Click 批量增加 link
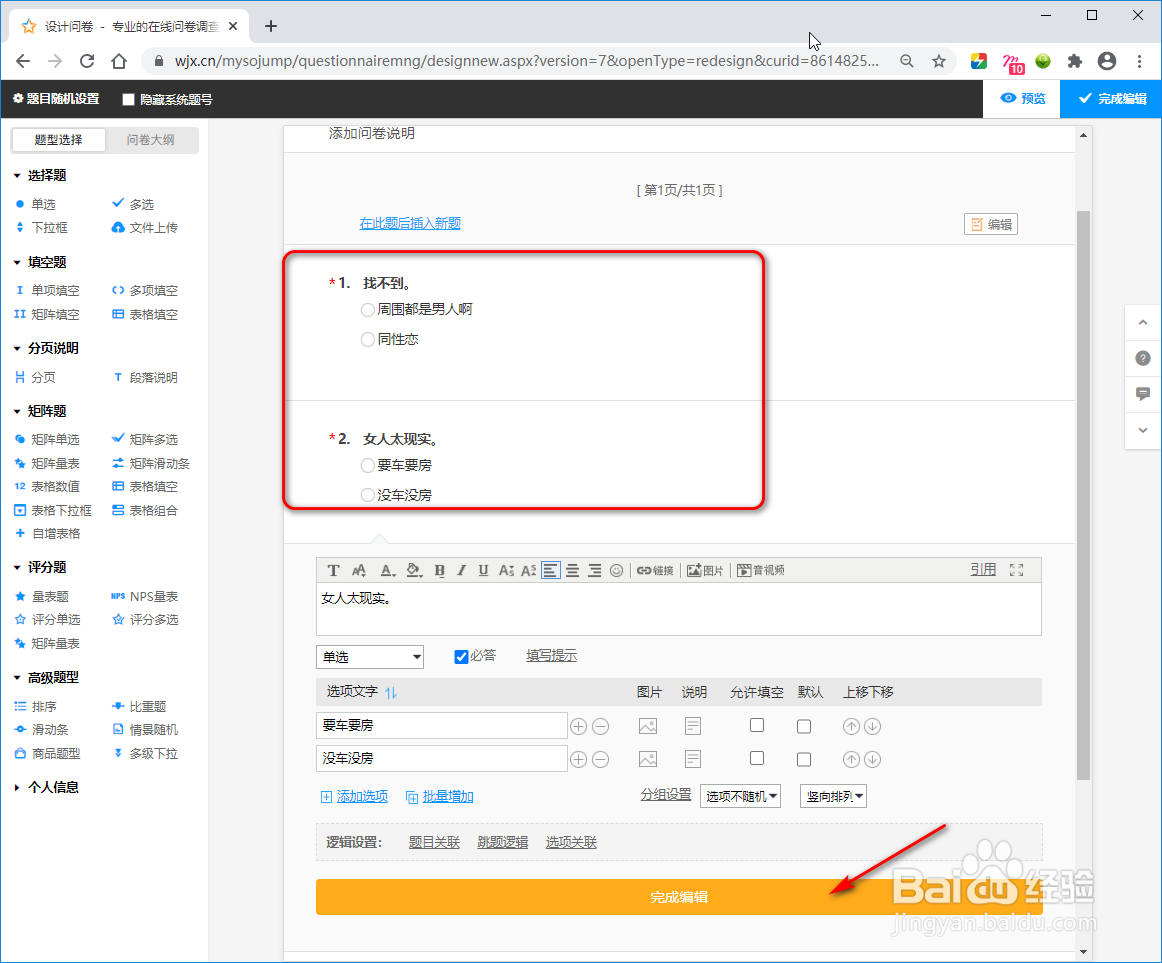Viewport: 1162px width, 963px height. point(439,797)
